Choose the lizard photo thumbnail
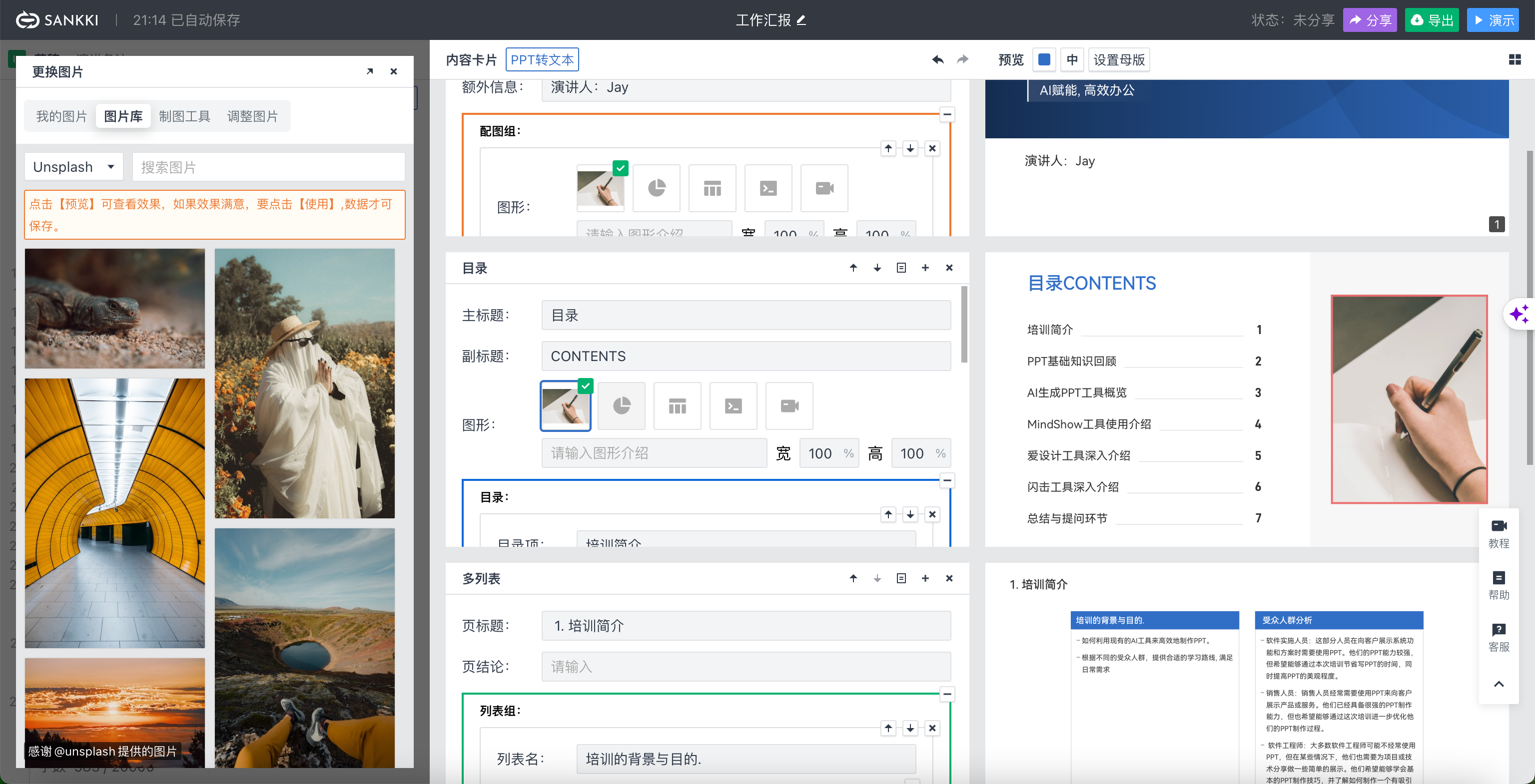This screenshot has width=1535, height=784. pos(115,309)
